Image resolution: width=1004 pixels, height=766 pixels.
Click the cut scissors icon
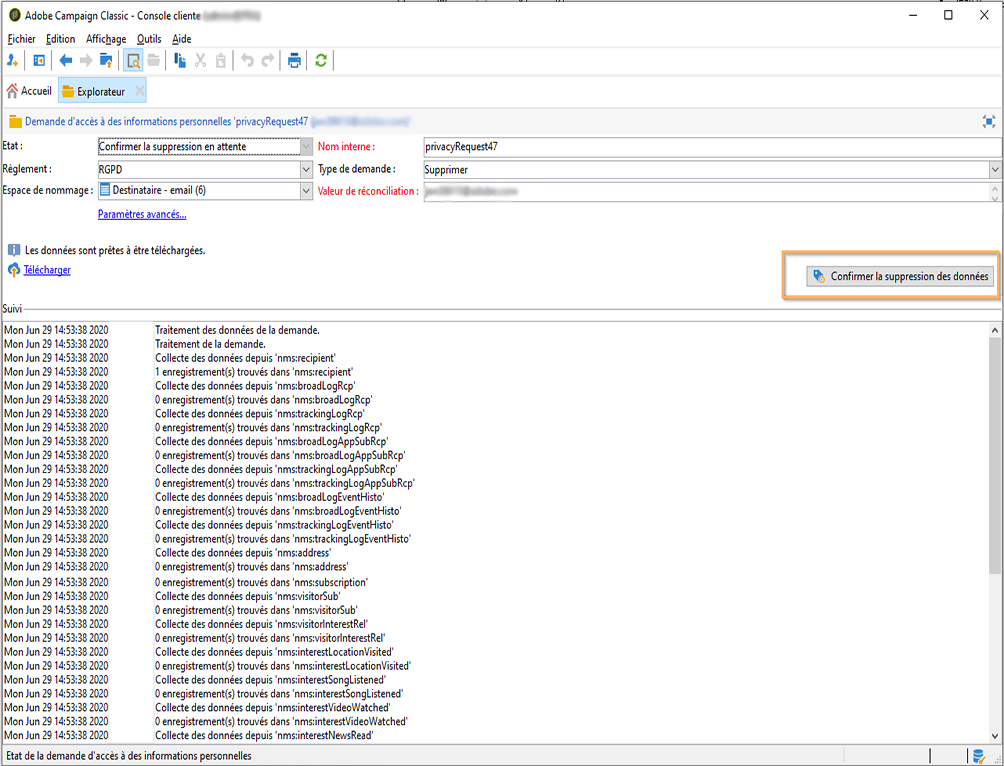click(200, 61)
